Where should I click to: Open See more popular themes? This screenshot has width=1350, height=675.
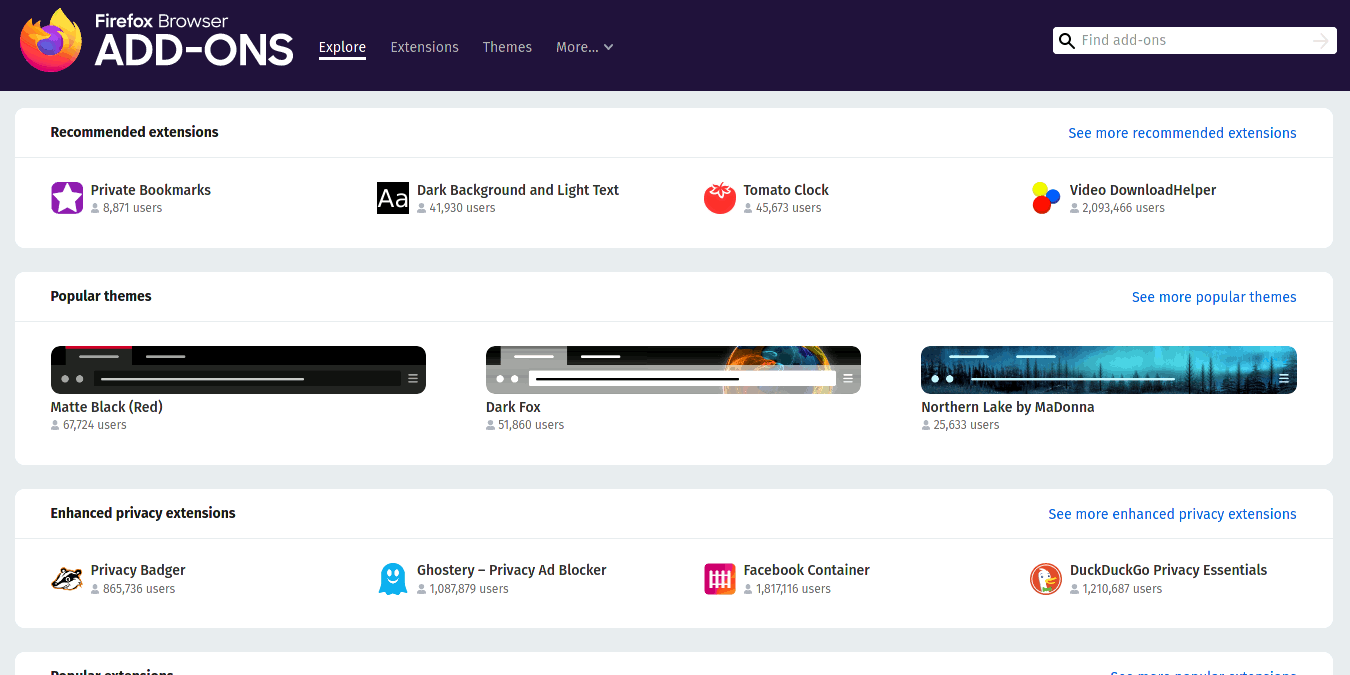click(1214, 296)
